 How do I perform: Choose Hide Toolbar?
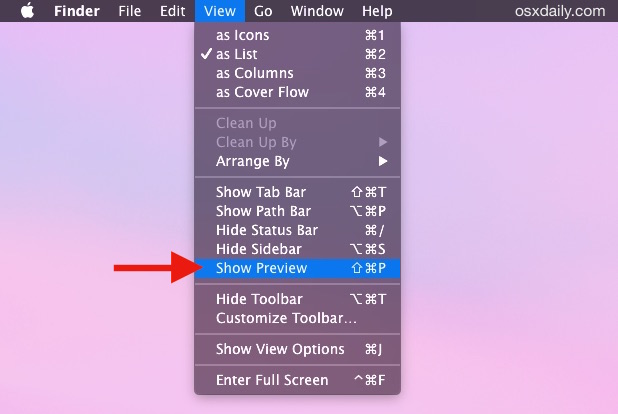click(x=259, y=299)
